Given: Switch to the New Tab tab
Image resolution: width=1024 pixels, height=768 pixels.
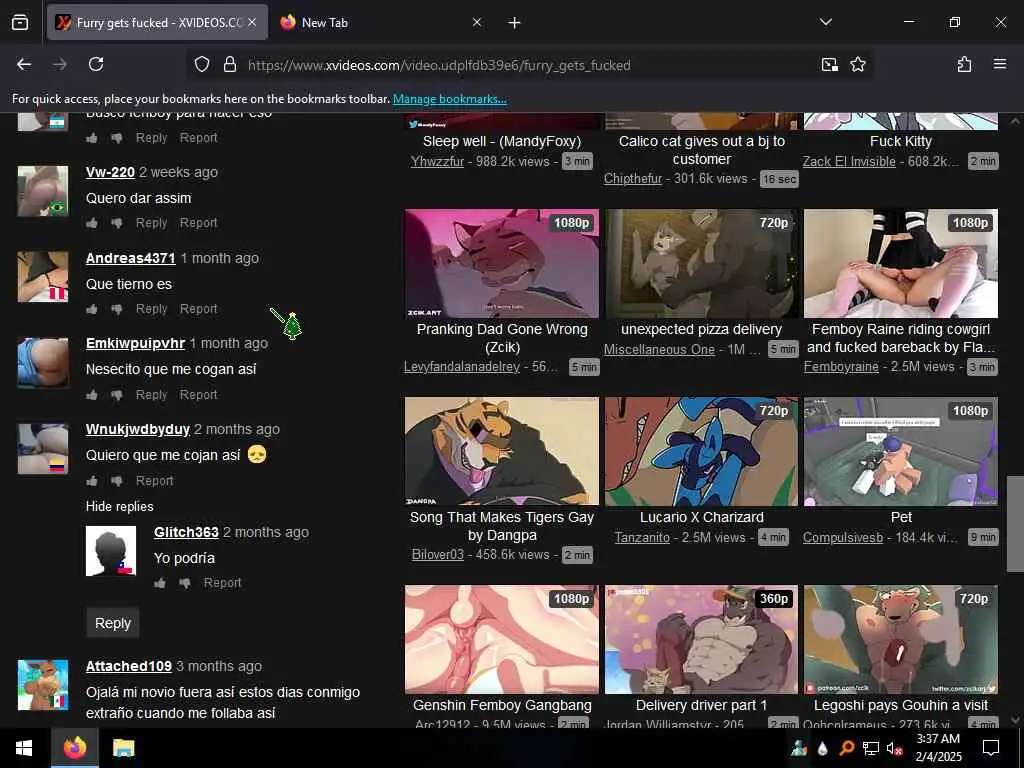Looking at the screenshot, I should [380, 22].
